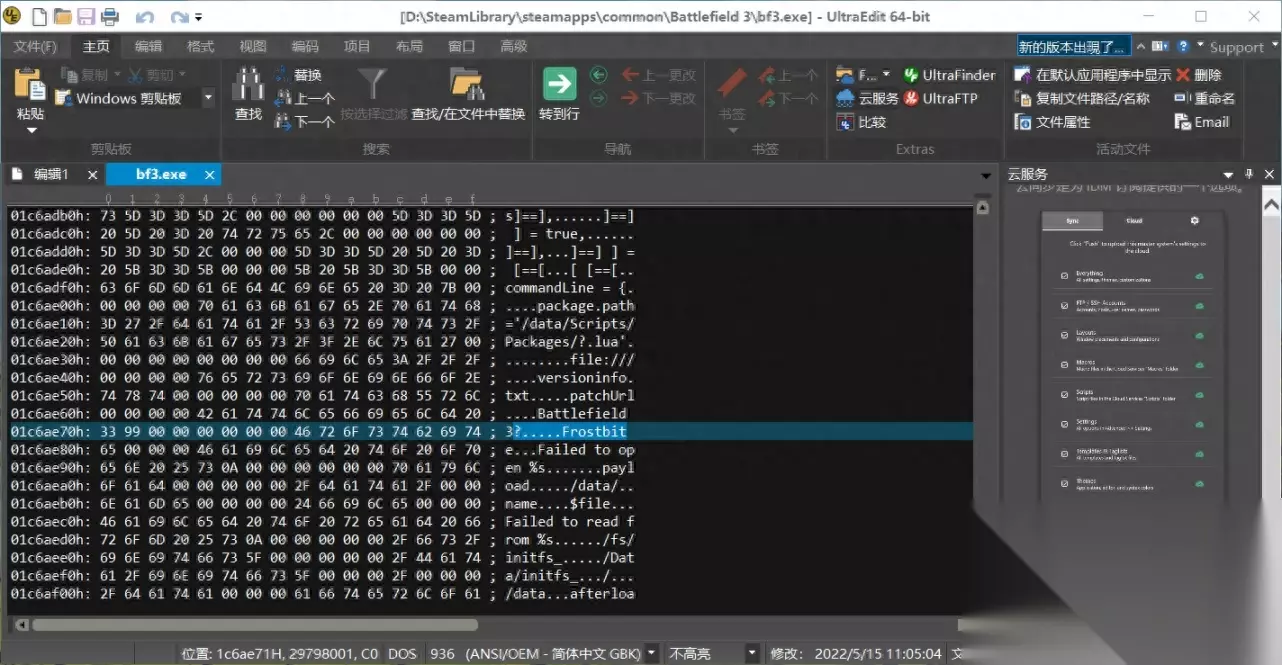The width and height of the screenshot is (1282, 665).
Task: Click the New file icon in quick access toolbar
Action: click(x=39, y=17)
